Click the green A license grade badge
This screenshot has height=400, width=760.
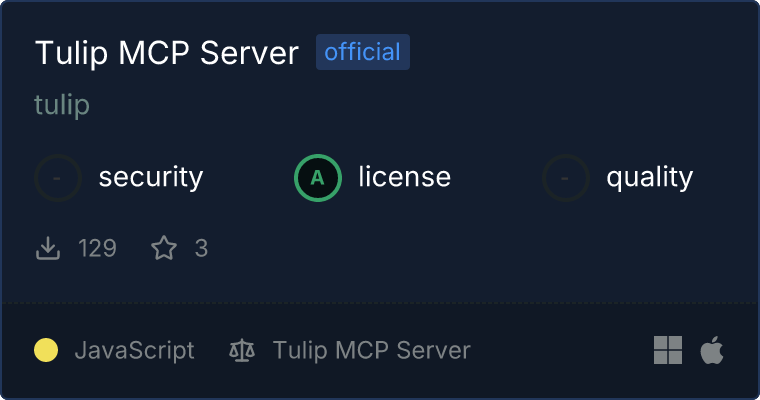click(x=318, y=178)
